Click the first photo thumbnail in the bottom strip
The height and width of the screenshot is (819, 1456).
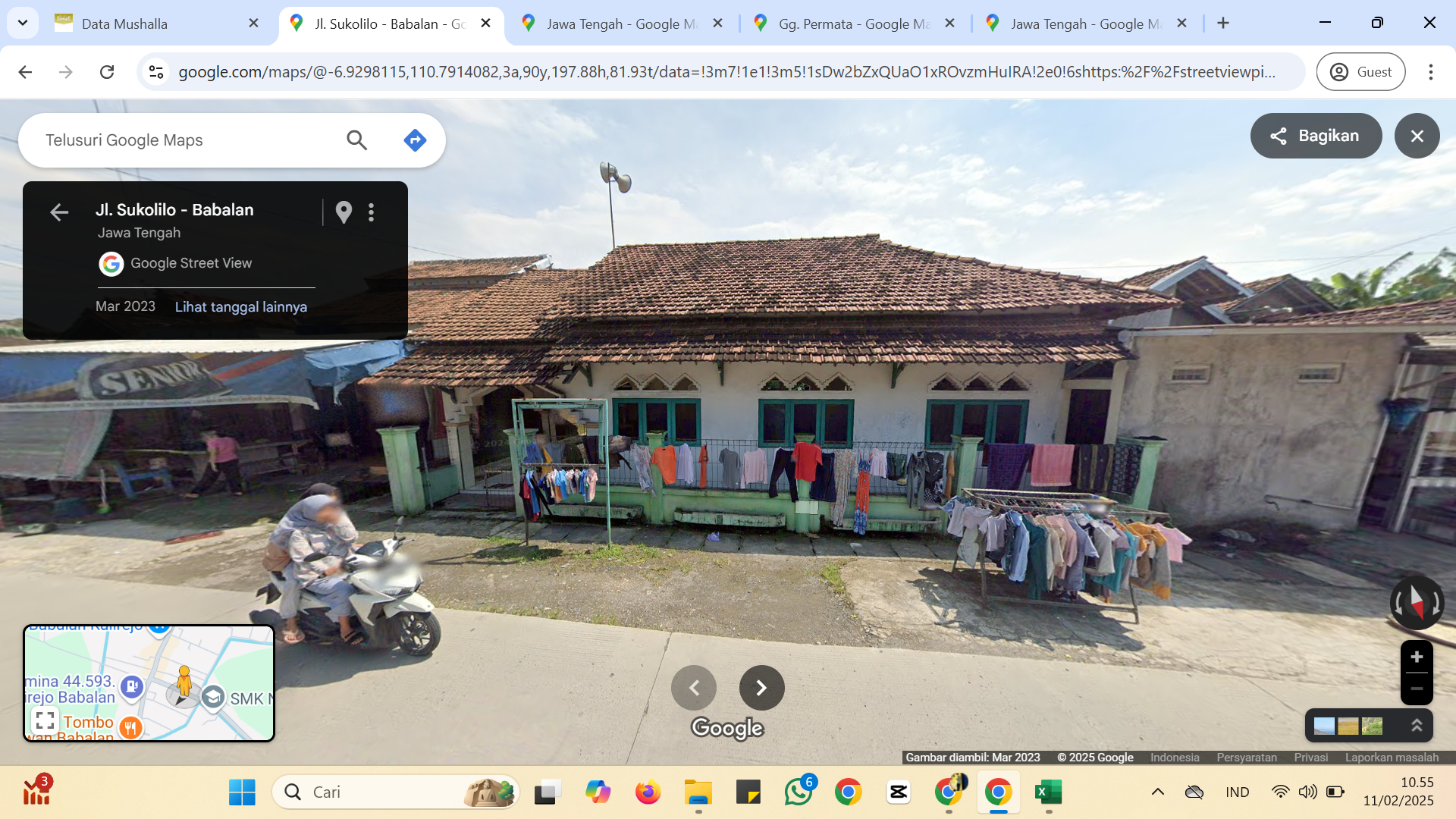(1324, 726)
